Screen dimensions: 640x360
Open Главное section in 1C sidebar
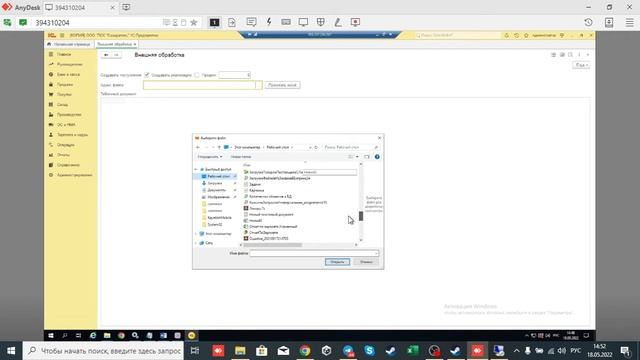click(64, 54)
